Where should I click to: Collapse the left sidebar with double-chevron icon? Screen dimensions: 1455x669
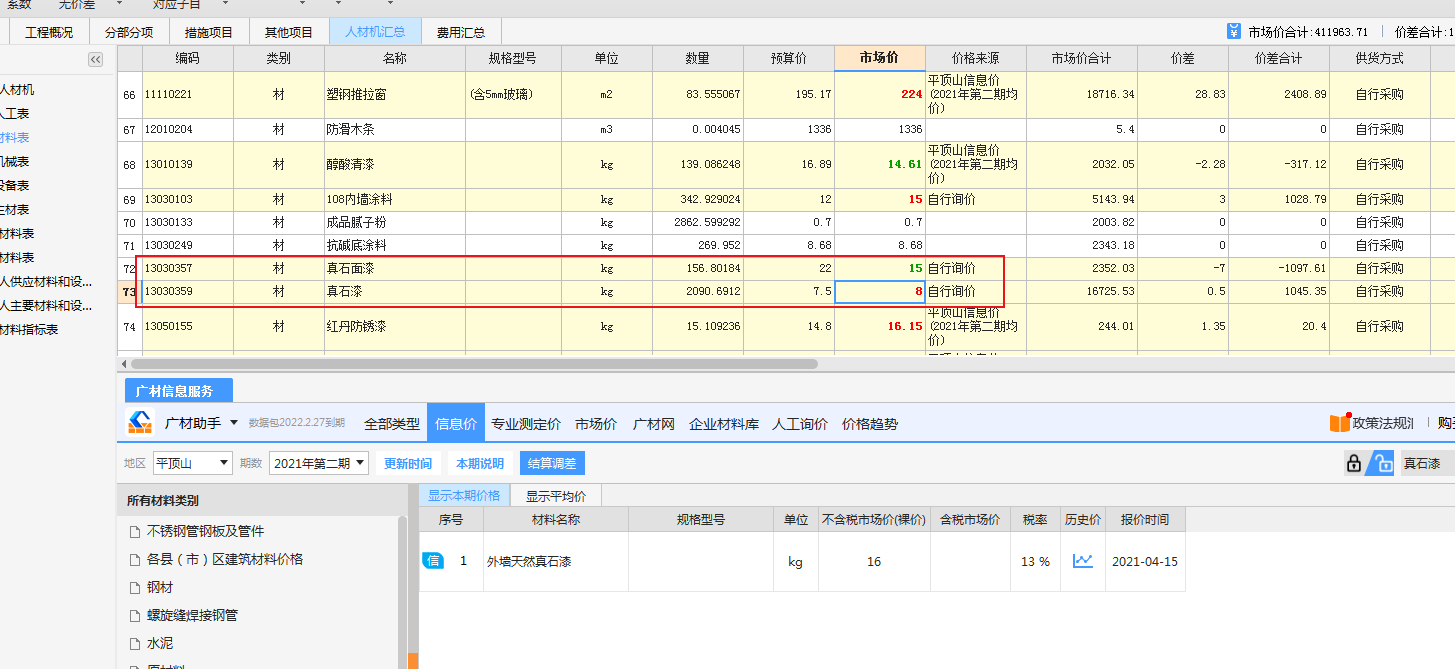click(96, 59)
